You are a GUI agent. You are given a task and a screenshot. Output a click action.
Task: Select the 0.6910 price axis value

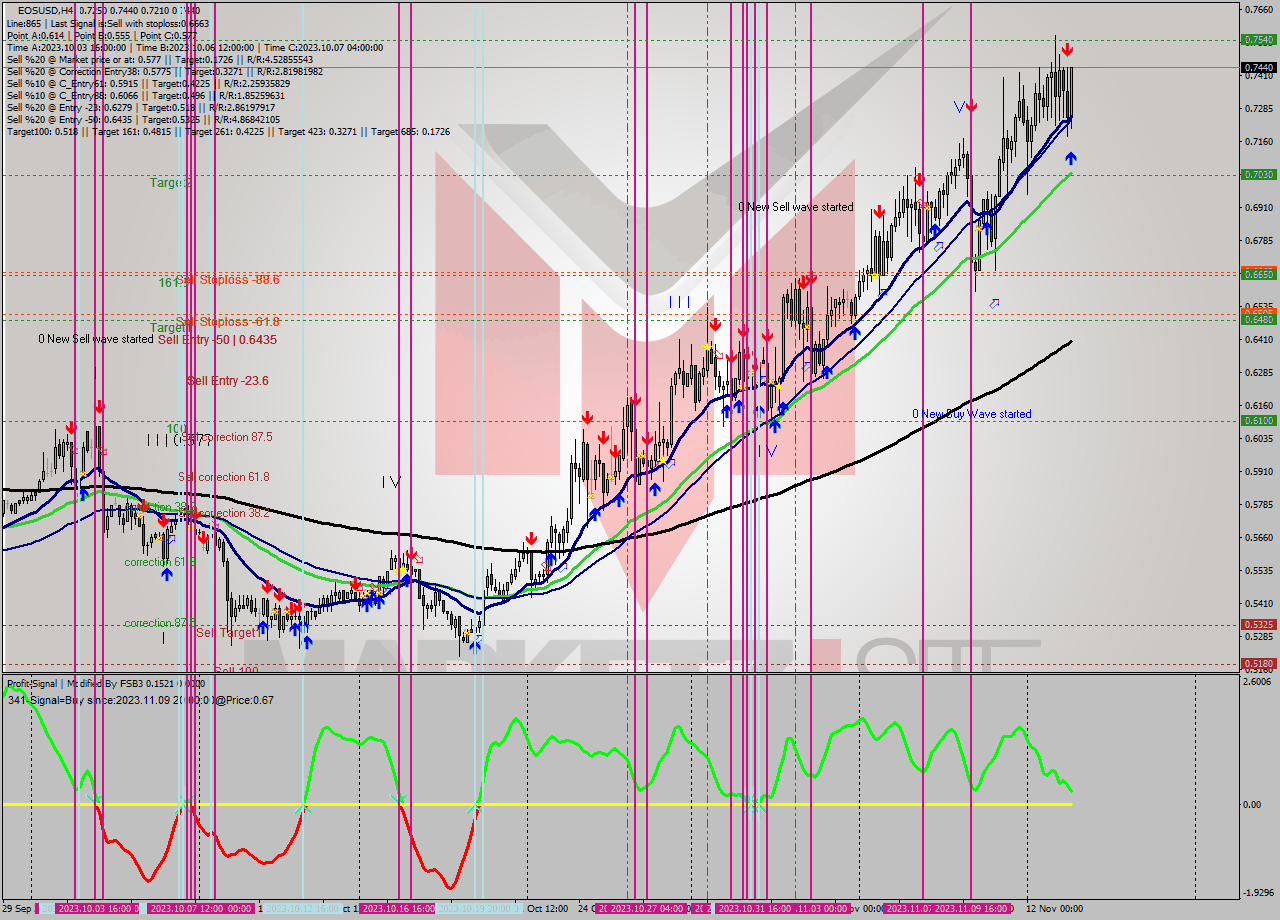tap(1258, 207)
